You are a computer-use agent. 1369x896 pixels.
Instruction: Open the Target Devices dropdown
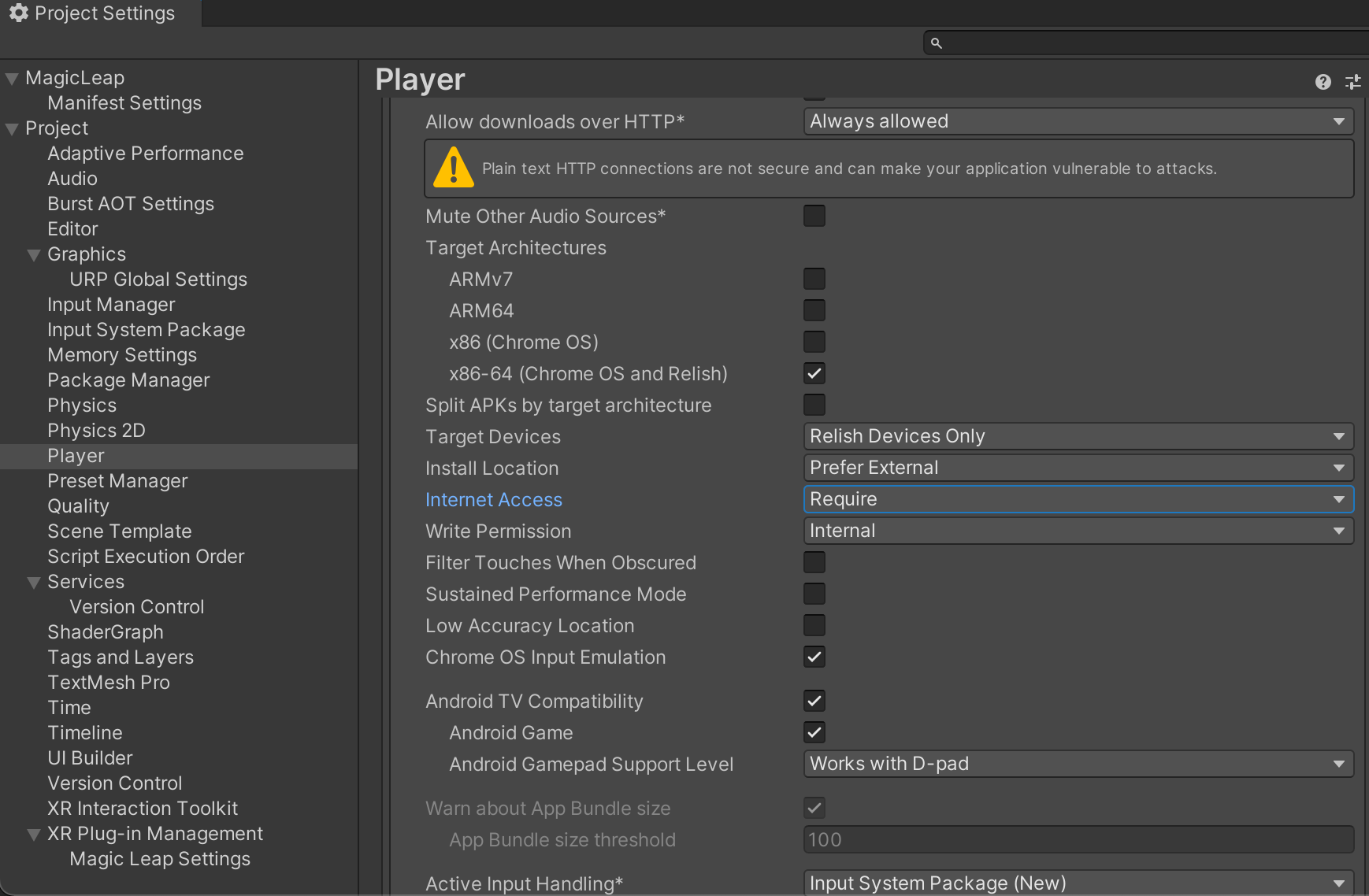coord(1077,435)
